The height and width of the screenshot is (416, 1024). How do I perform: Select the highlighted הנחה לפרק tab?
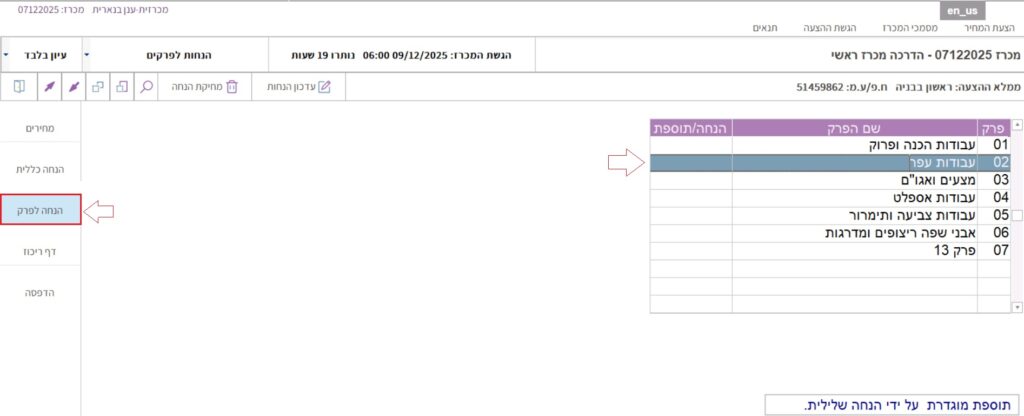point(41,210)
